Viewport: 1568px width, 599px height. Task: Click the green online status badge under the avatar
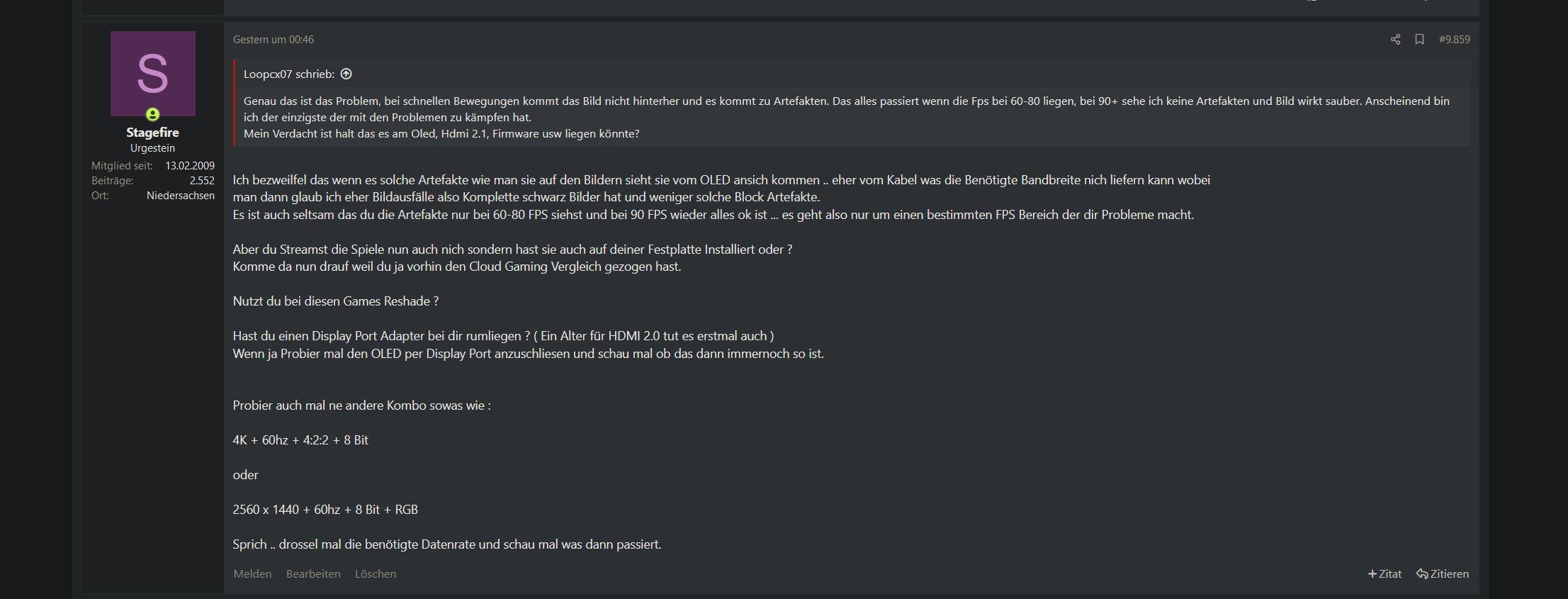pyautogui.click(x=152, y=114)
